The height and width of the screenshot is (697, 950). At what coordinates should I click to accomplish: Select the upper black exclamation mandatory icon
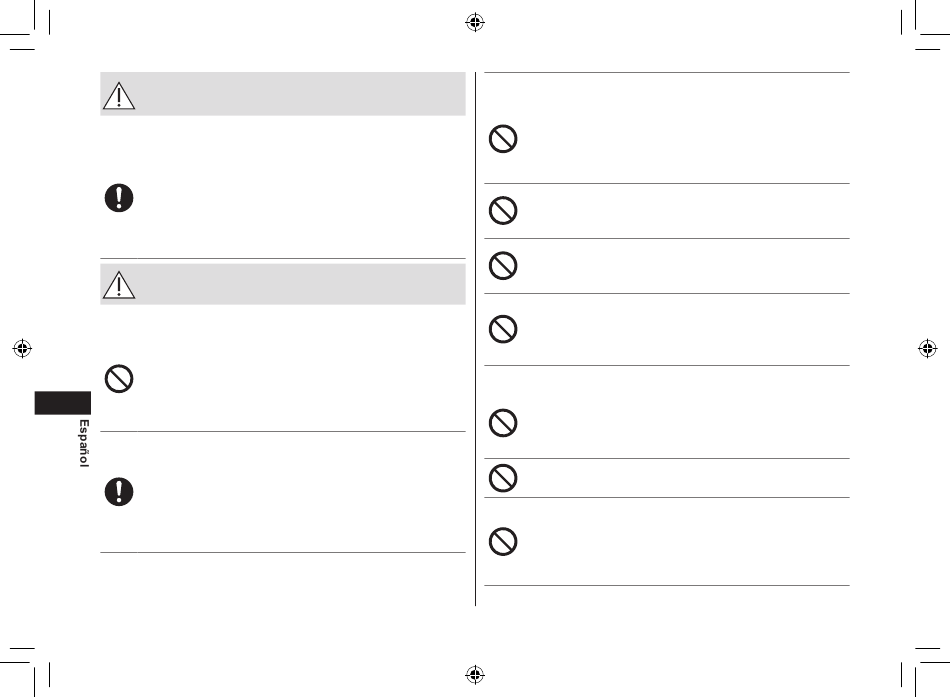pos(119,198)
